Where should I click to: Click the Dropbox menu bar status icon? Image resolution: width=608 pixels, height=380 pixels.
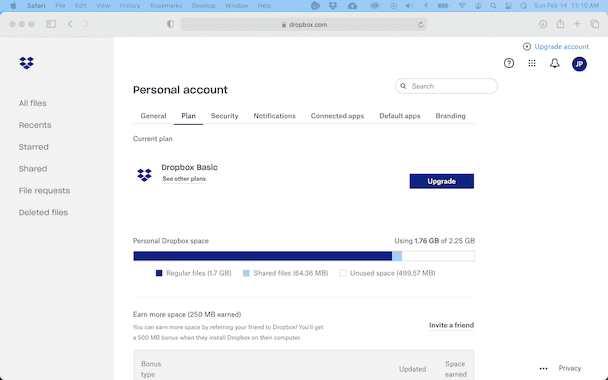pyautogui.click(x=333, y=5)
